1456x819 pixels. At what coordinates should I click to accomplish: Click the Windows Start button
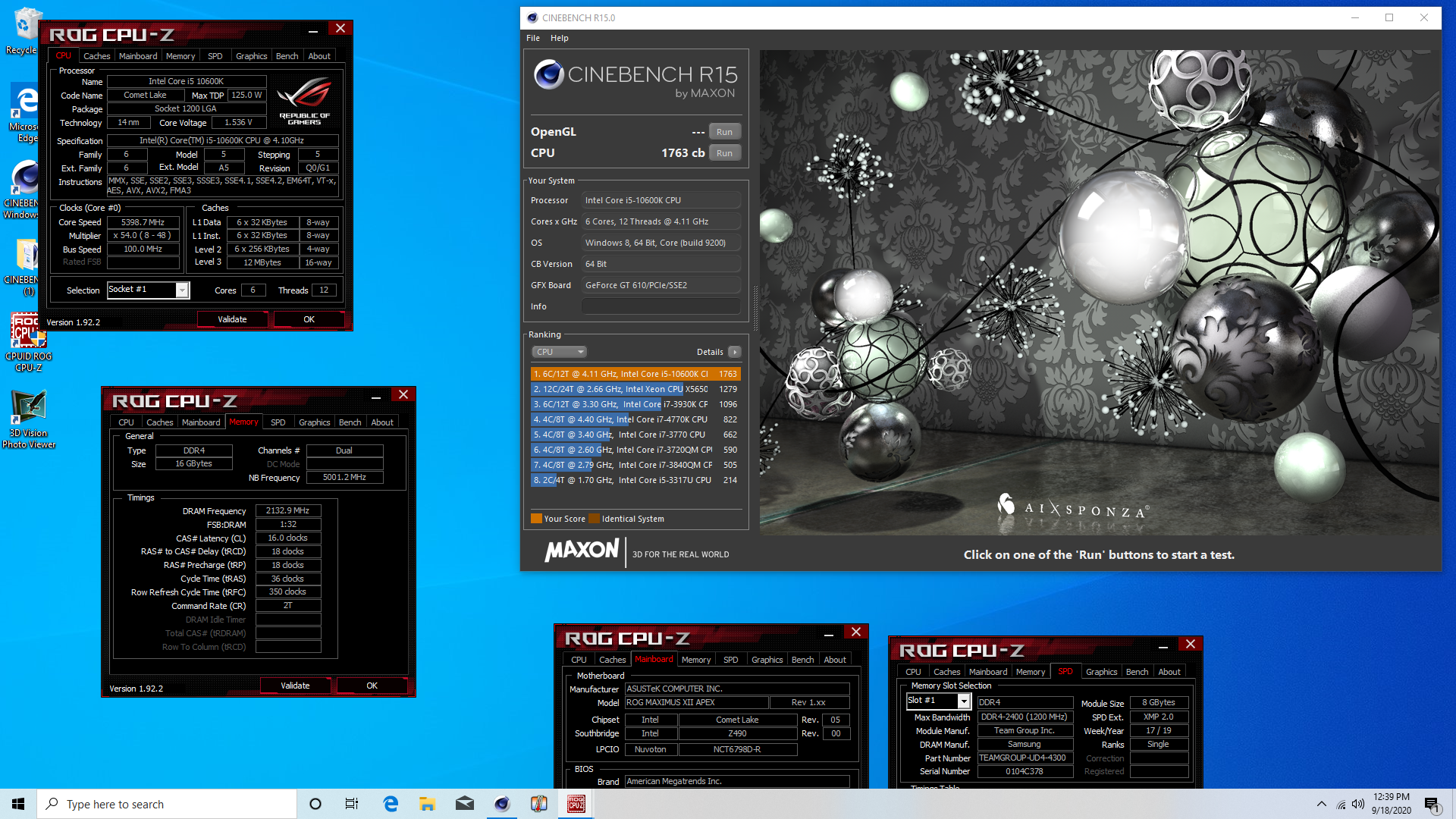point(18,804)
